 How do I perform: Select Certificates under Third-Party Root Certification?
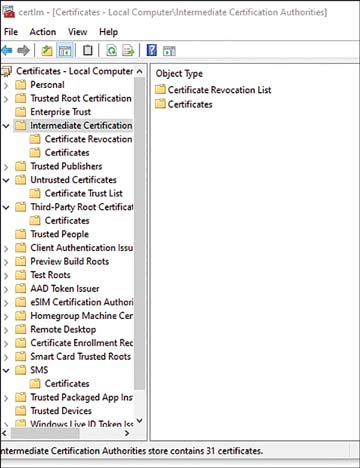(67, 221)
